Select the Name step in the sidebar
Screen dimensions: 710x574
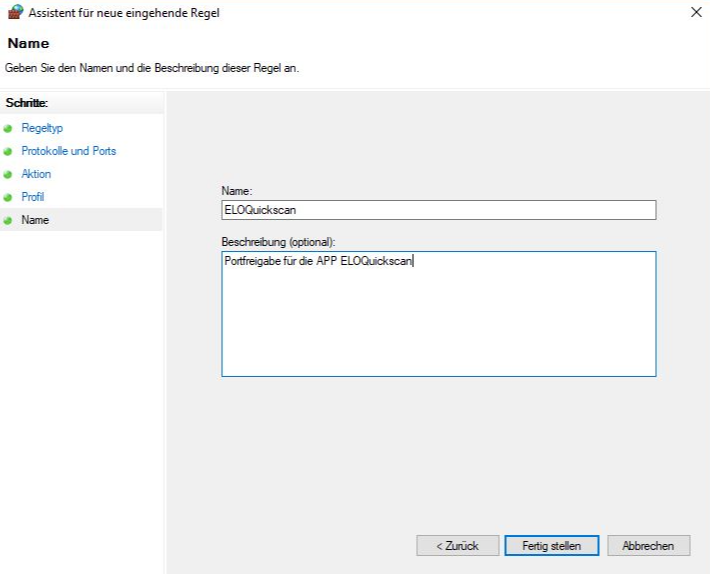tap(35, 220)
